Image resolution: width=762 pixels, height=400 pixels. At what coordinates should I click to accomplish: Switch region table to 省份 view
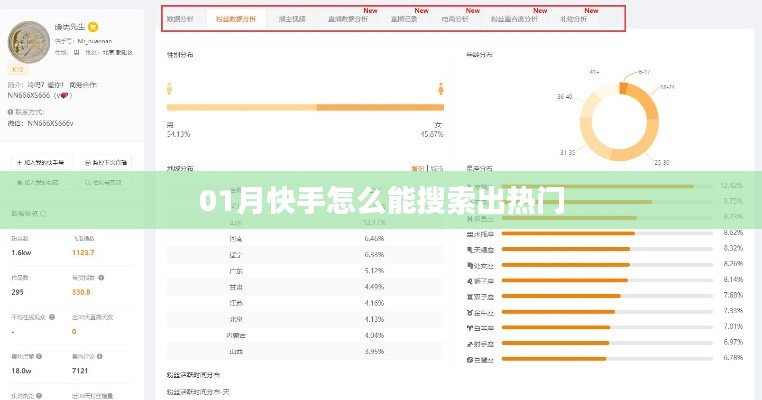[x=417, y=169]
